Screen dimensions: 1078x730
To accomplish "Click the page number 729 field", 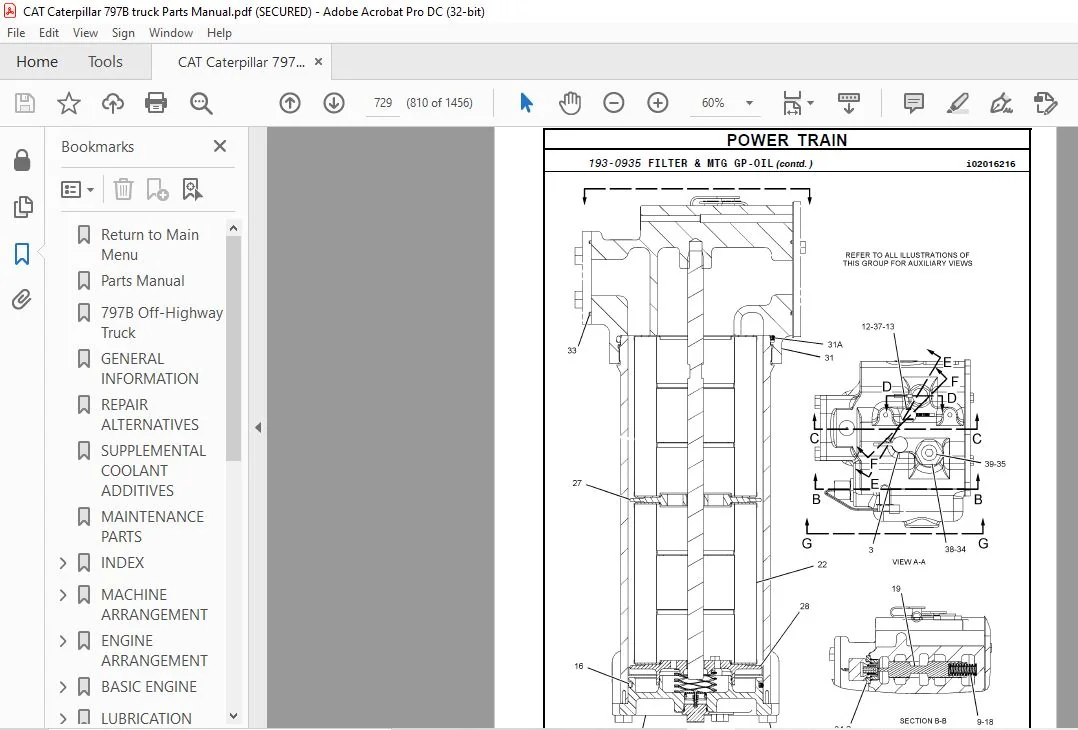I will pos(383,103).
